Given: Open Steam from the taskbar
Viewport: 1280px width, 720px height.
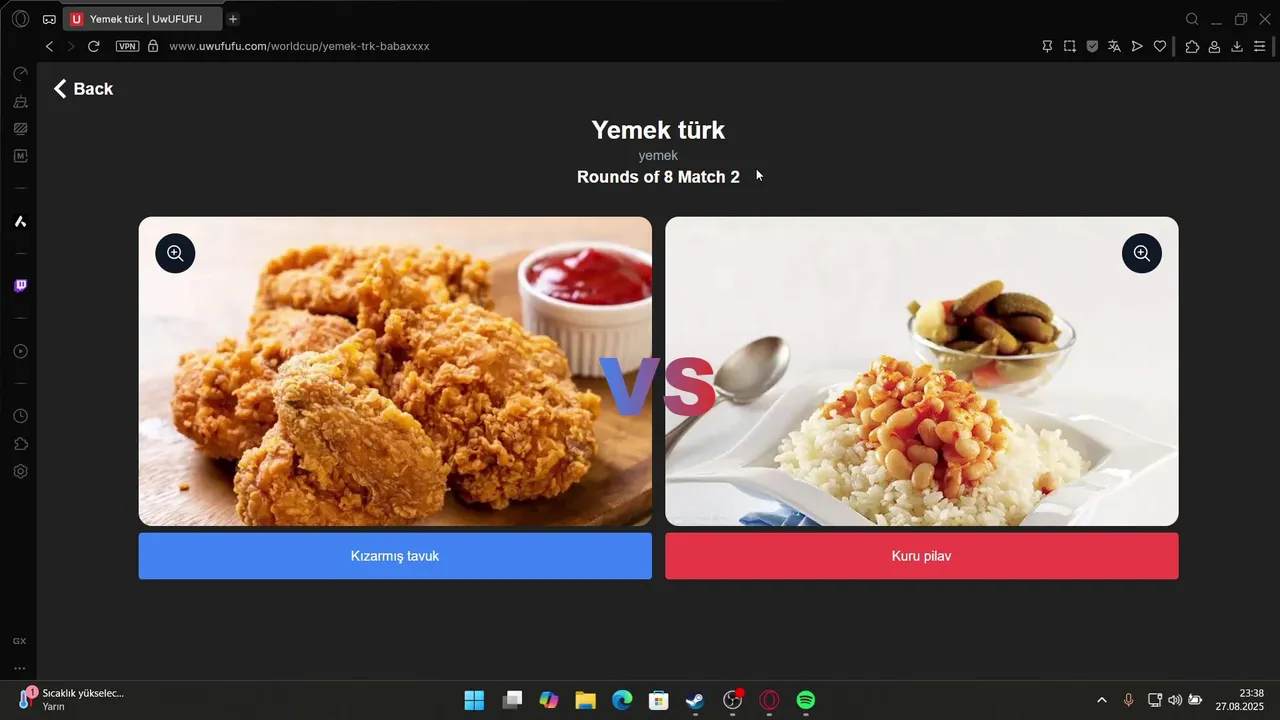Looking at the screenshot, I should [x=695, y=700].
